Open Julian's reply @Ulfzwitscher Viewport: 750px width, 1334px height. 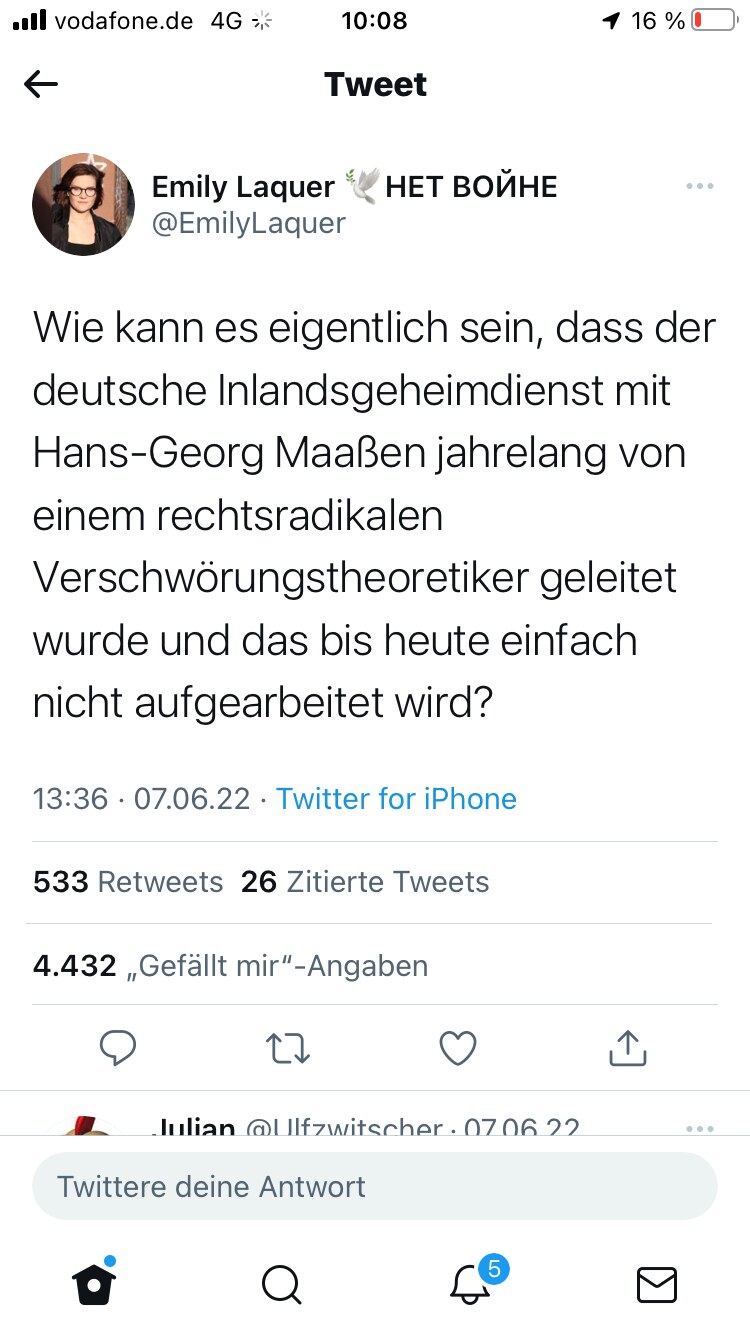(x=300, y=1127)
